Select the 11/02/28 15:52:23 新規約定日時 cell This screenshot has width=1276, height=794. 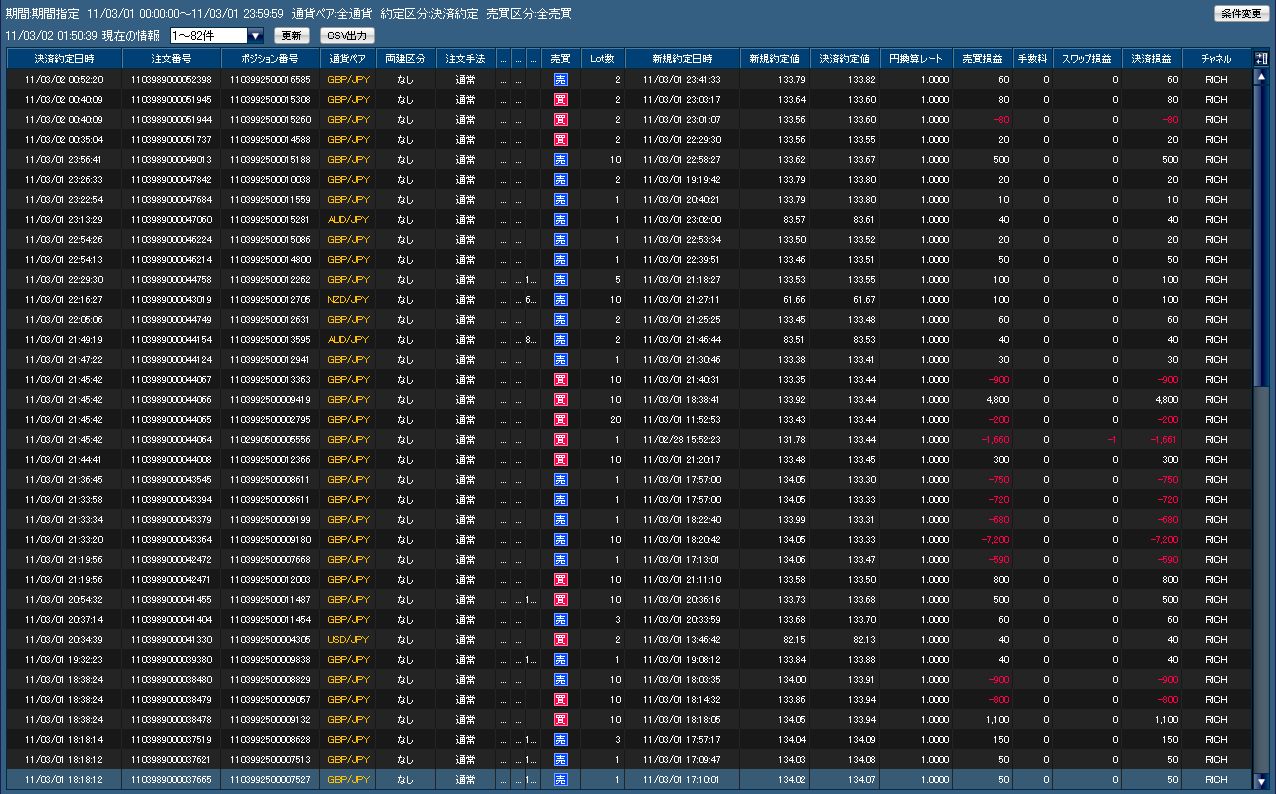682,439
